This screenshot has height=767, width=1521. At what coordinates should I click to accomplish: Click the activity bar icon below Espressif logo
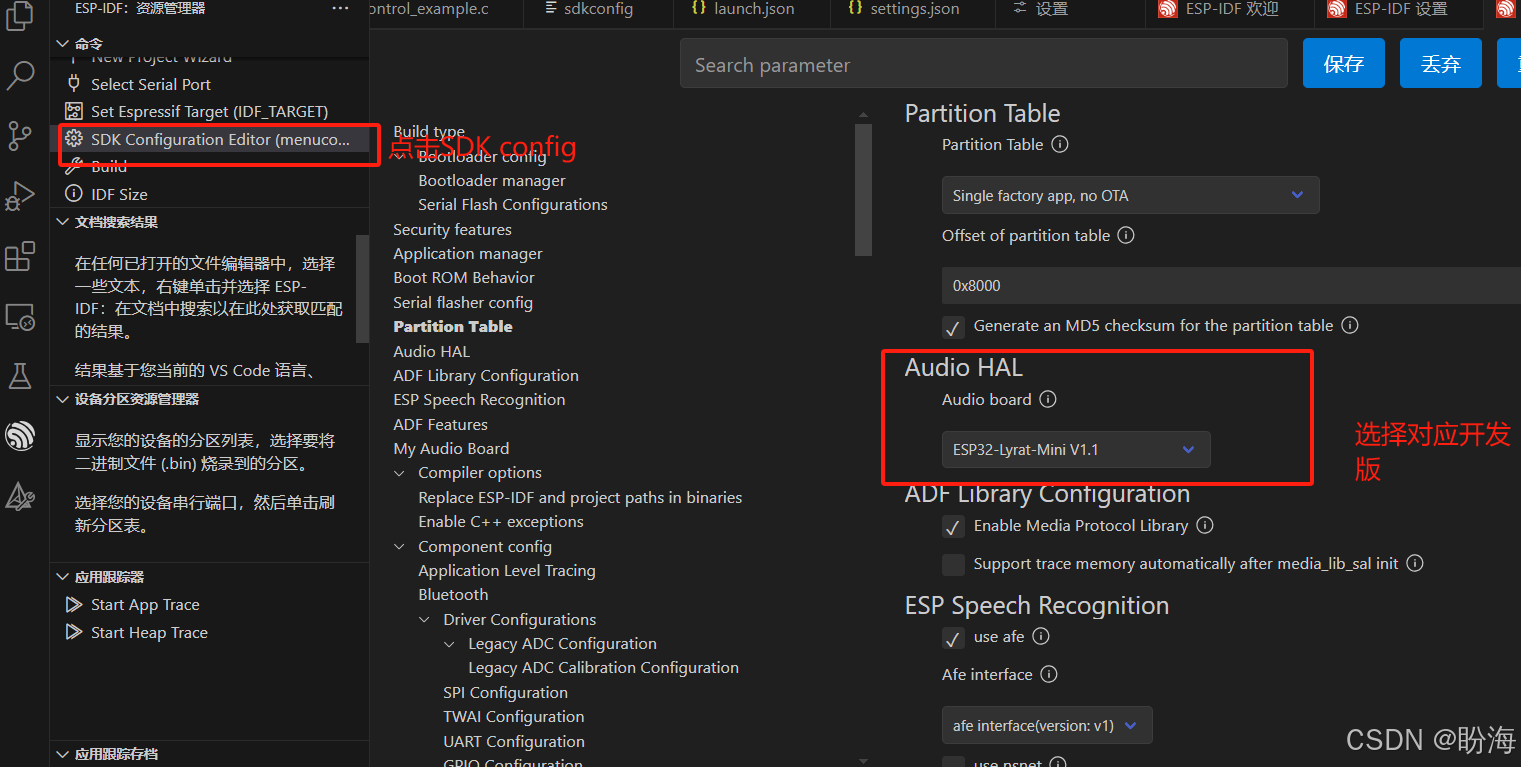tap(20, 496)
